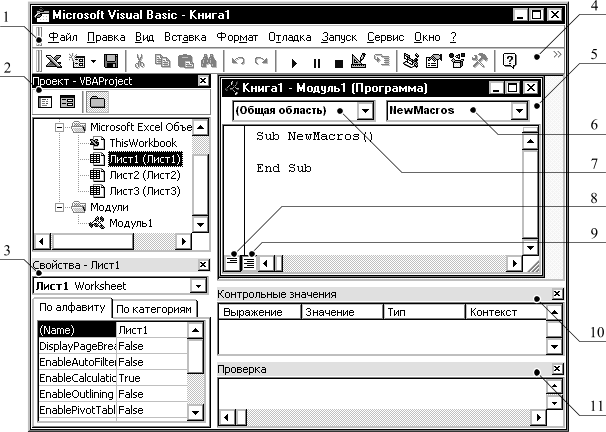Pause execution with Break button
The width and height of the screenshot is (606, 432).
pos(317,63)
